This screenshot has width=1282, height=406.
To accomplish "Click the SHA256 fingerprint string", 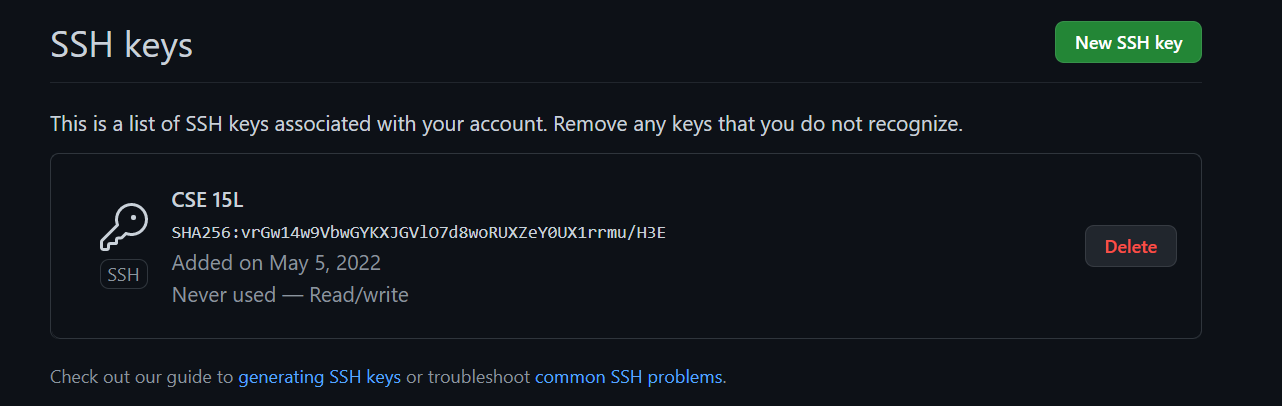I will point(419,233).
